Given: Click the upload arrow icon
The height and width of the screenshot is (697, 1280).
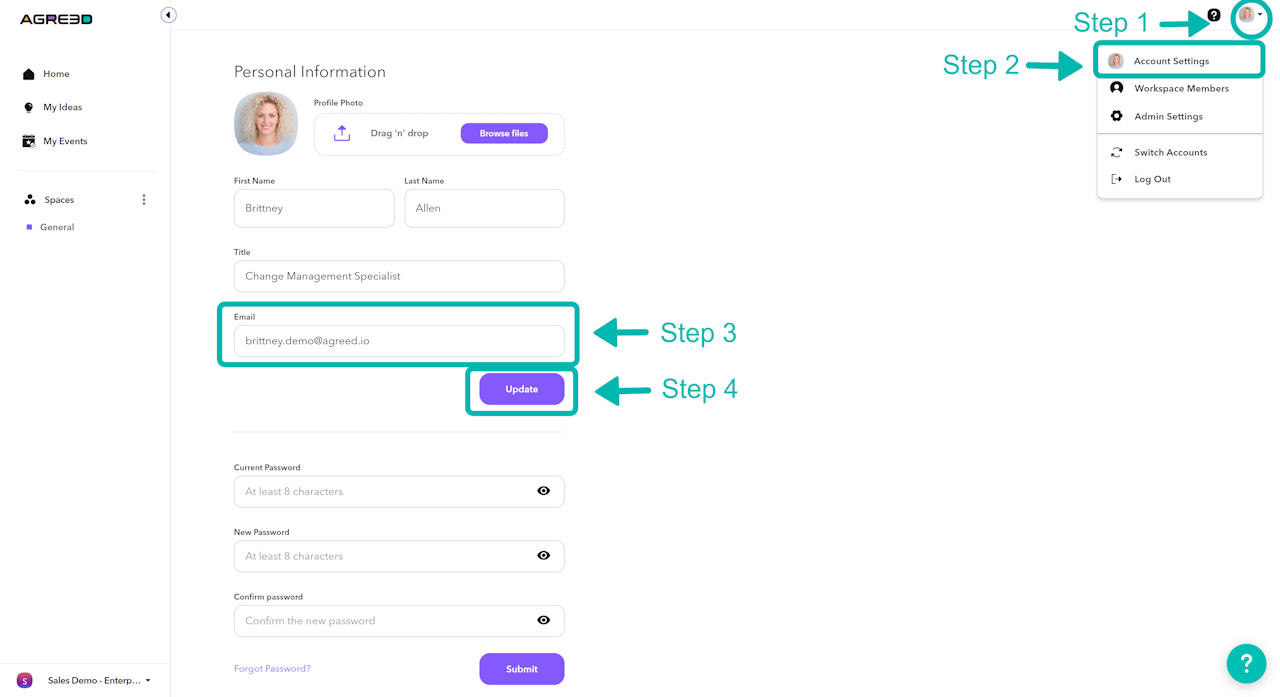Looking at the screenshot, I should click(x=342, y=133).
